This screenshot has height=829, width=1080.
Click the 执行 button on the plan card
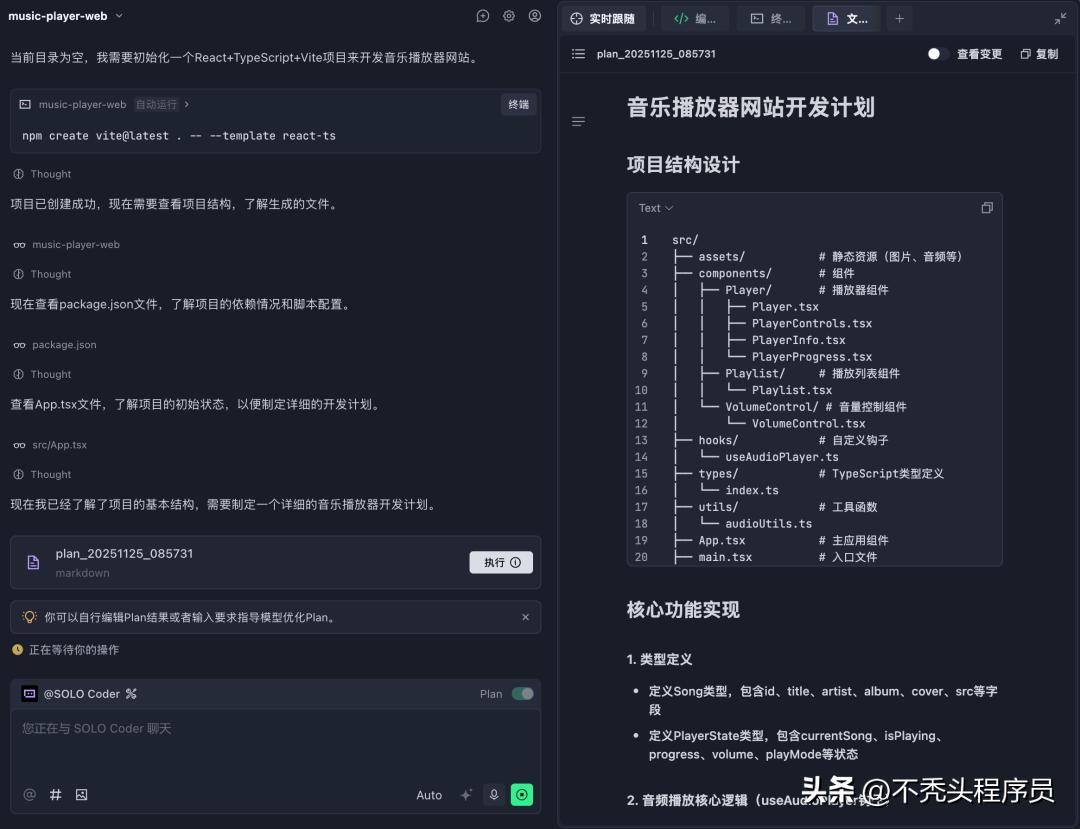[x=501, y=562]
